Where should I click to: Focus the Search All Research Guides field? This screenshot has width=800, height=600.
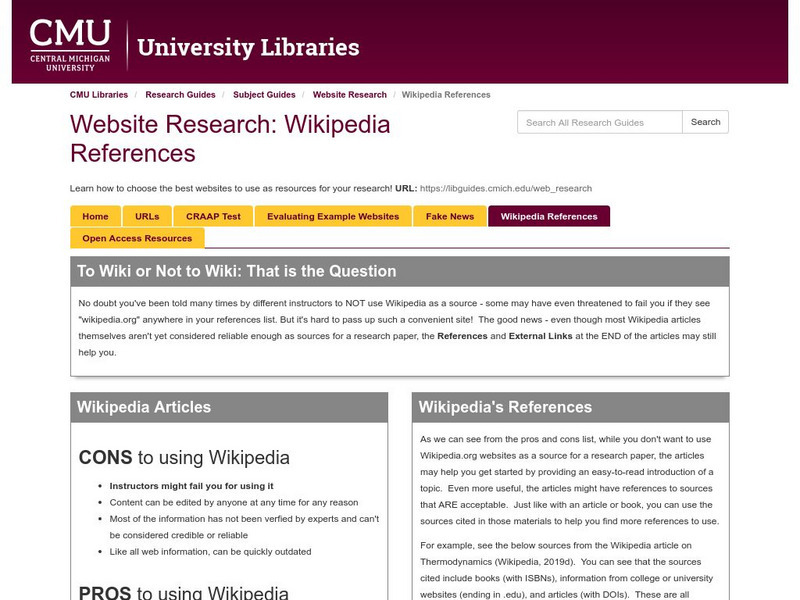599,122
